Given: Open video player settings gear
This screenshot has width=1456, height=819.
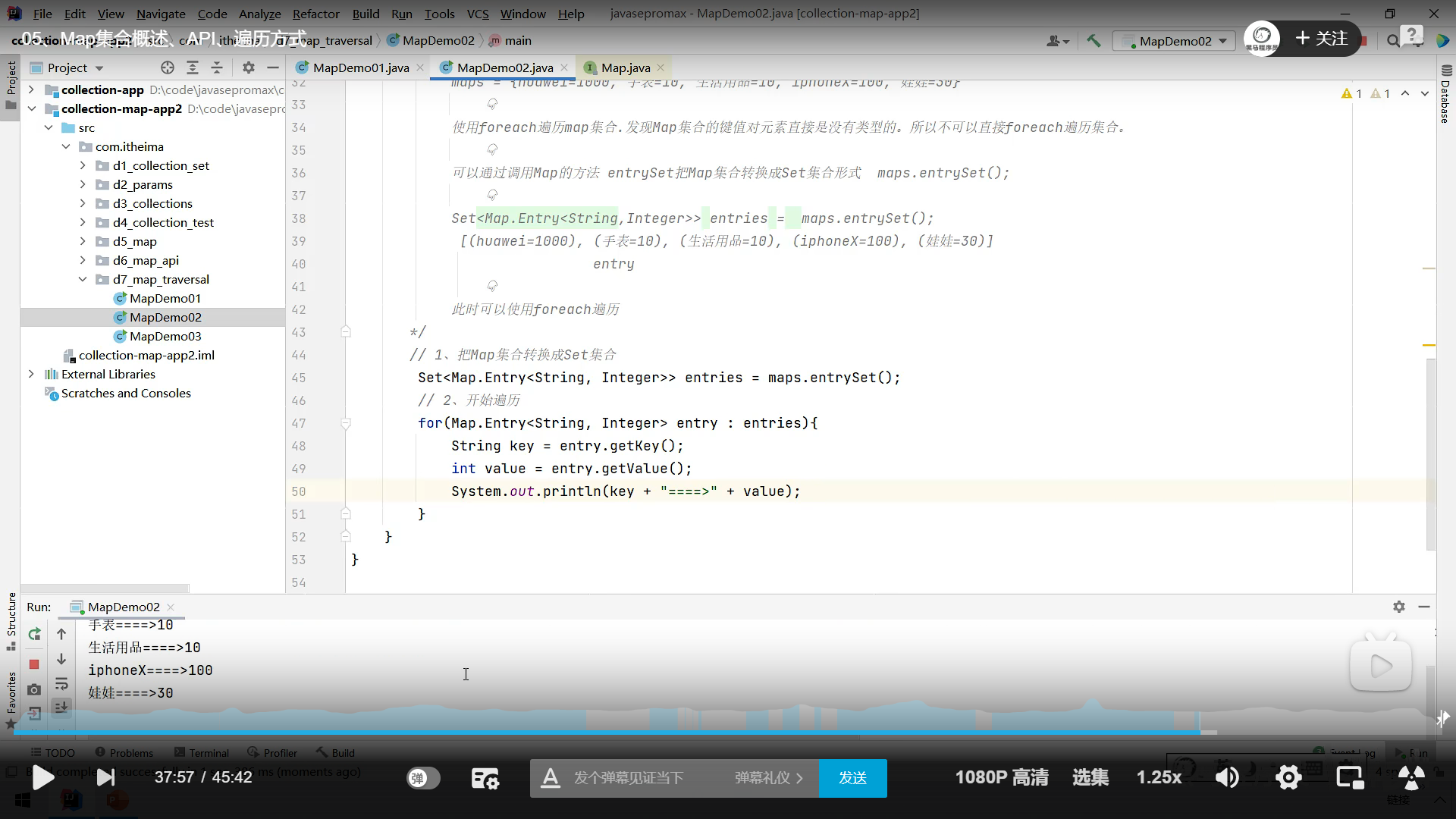Looking at the screenshot, I should [x=1288, y=777].
